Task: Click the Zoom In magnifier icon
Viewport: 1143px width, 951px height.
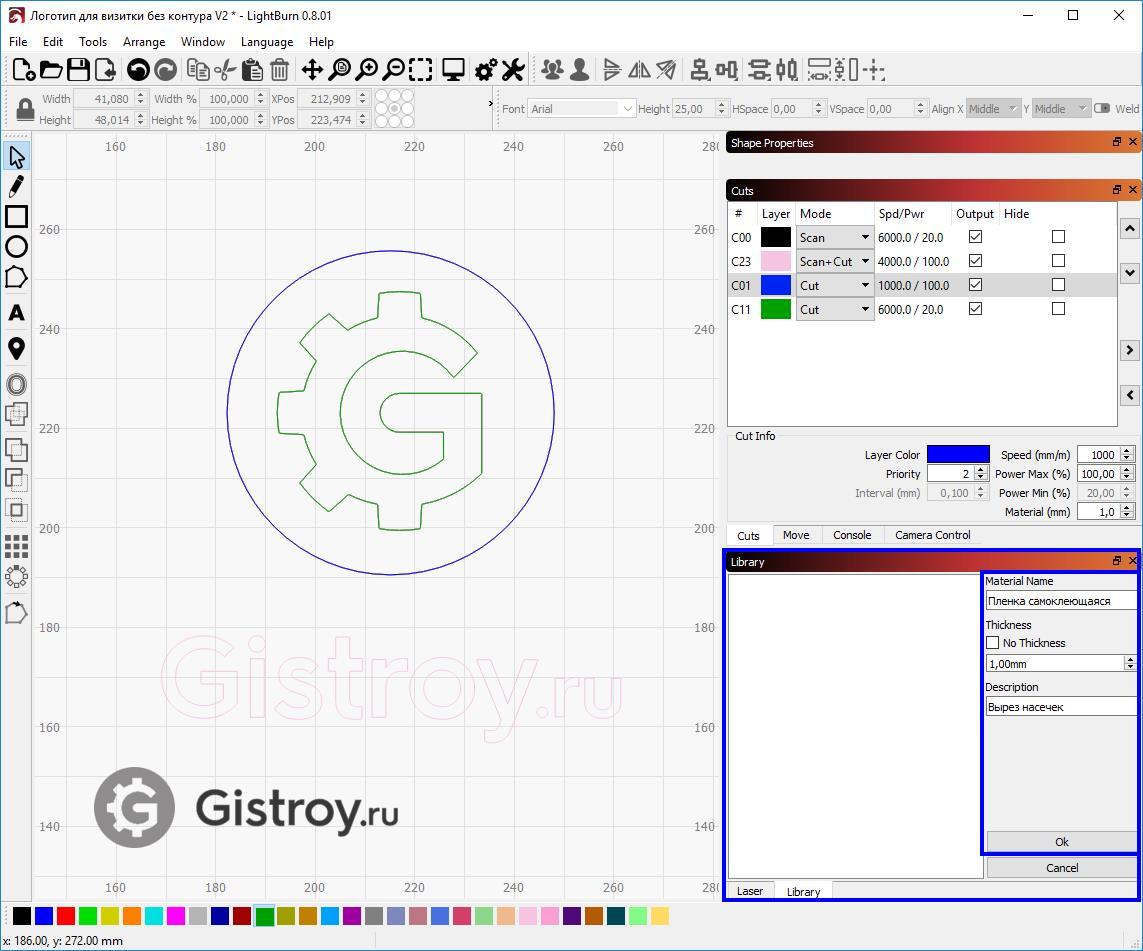Action: point(367,70)
